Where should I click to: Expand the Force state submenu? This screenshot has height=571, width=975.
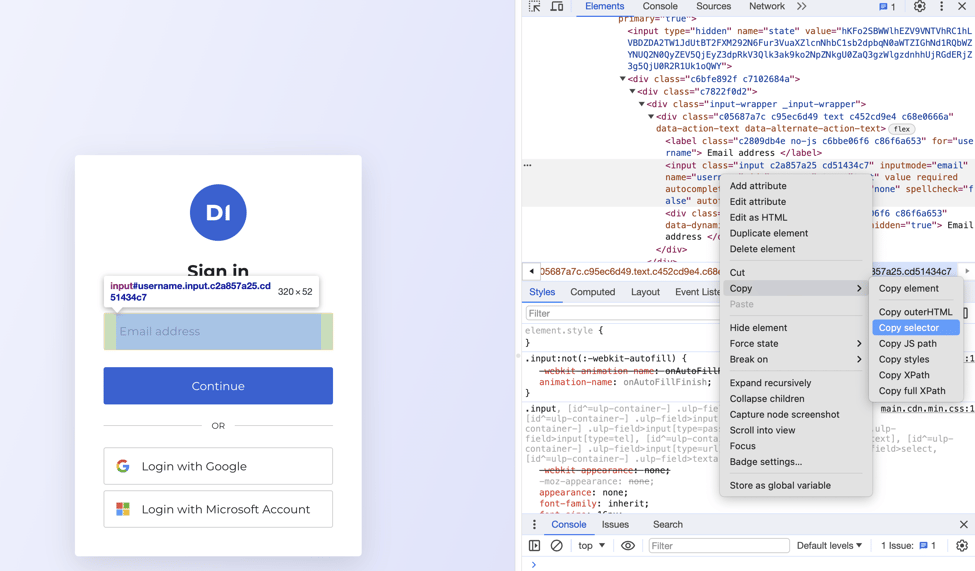795,343
